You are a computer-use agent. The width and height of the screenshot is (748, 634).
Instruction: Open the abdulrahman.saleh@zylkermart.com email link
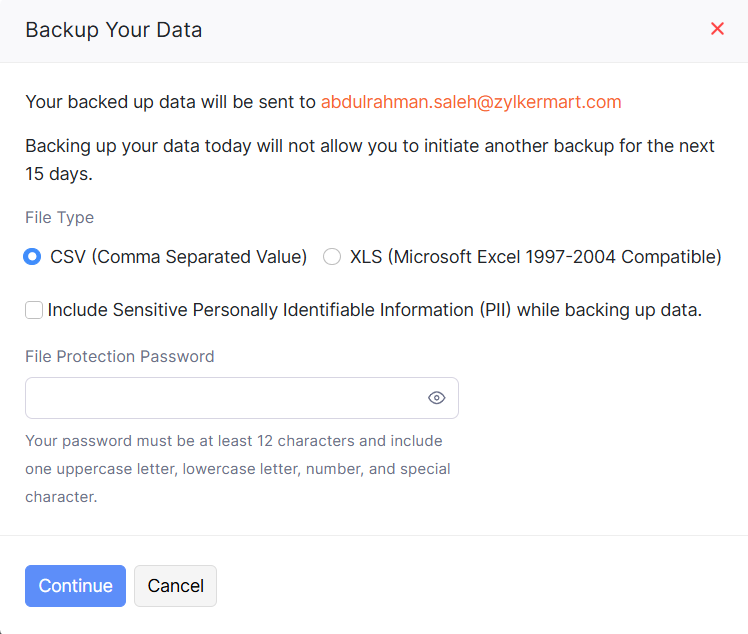tap(471, 102)
